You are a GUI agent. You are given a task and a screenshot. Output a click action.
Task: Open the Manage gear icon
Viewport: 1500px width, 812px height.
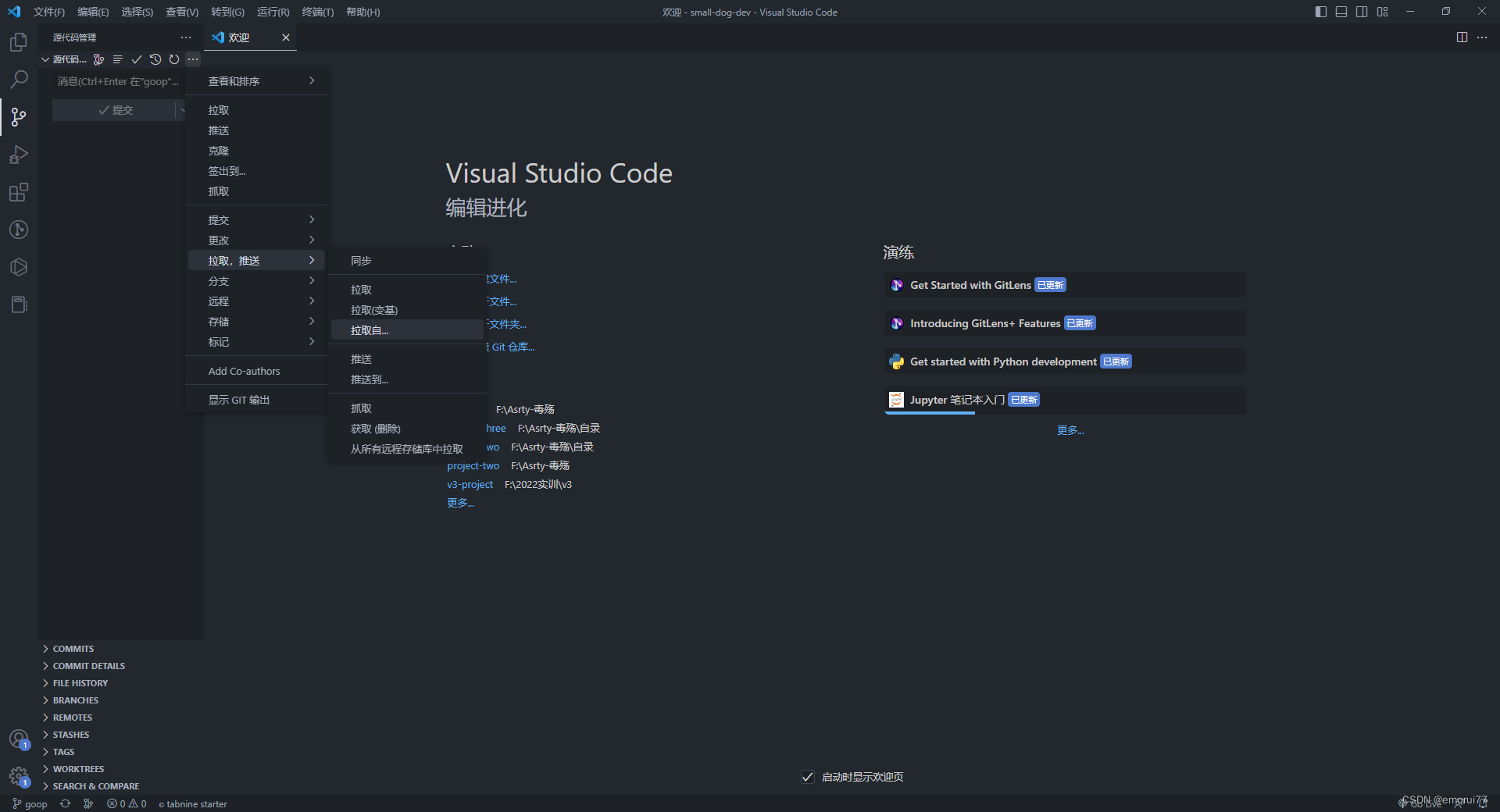(x=19, y=776)
